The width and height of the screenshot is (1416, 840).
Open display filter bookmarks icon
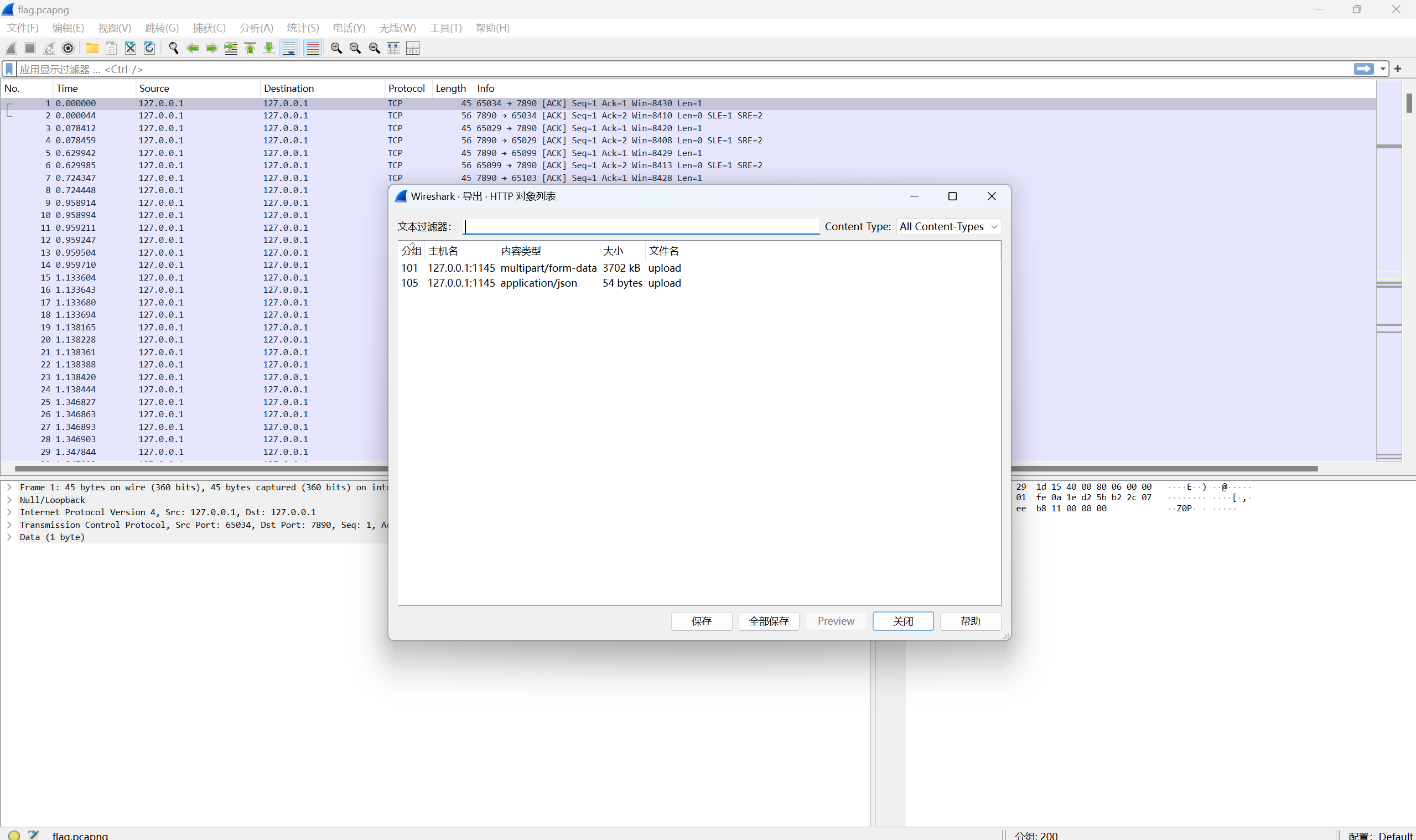pos(9,69)
